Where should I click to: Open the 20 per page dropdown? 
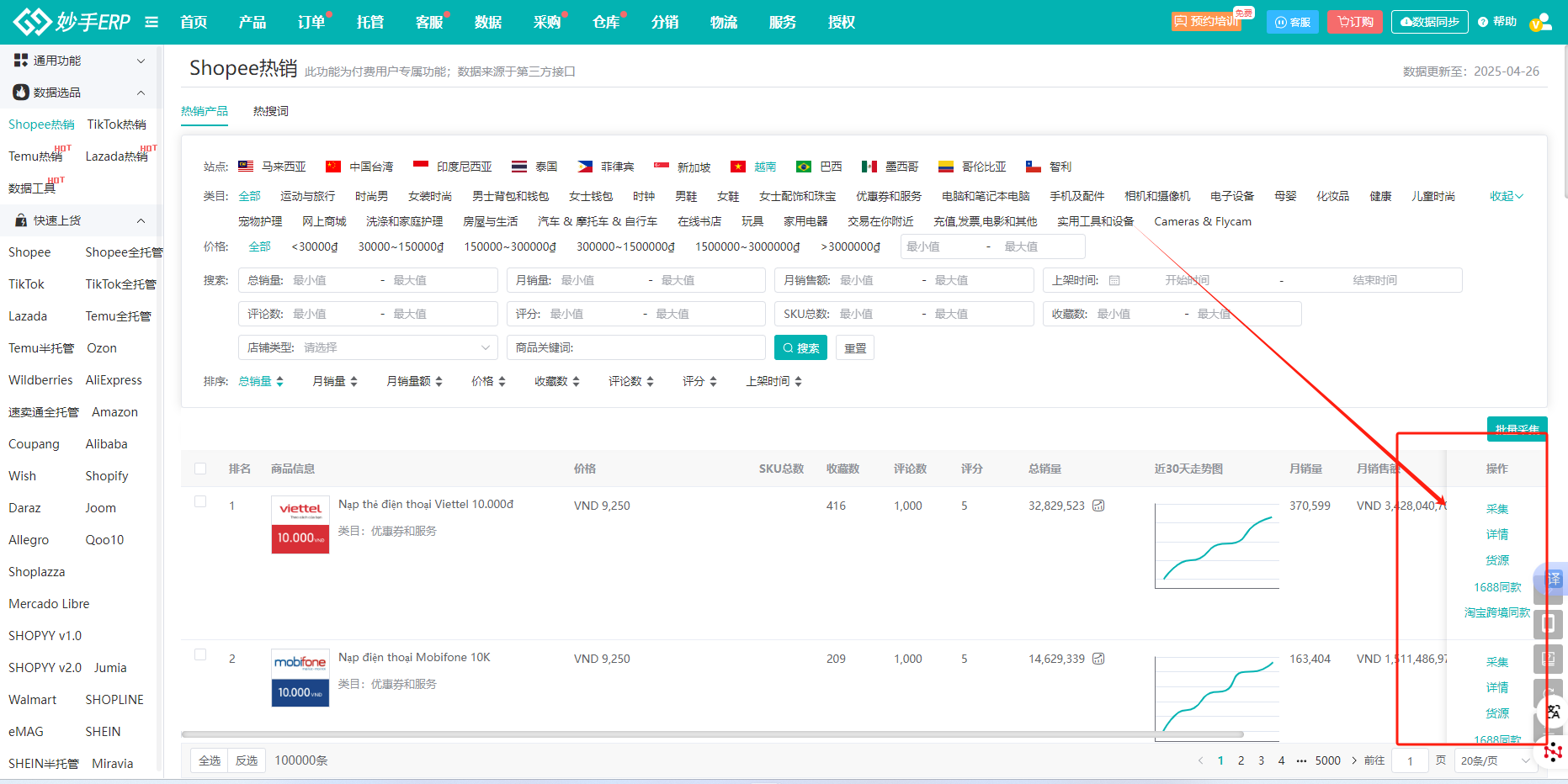tap(1496, 760)
